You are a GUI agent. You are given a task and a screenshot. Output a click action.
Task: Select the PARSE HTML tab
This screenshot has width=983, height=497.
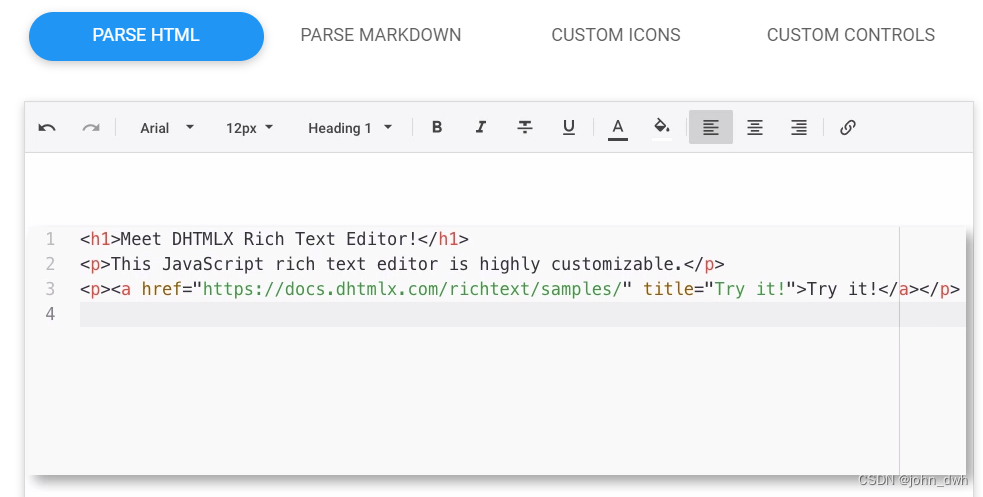coord(146,36)
